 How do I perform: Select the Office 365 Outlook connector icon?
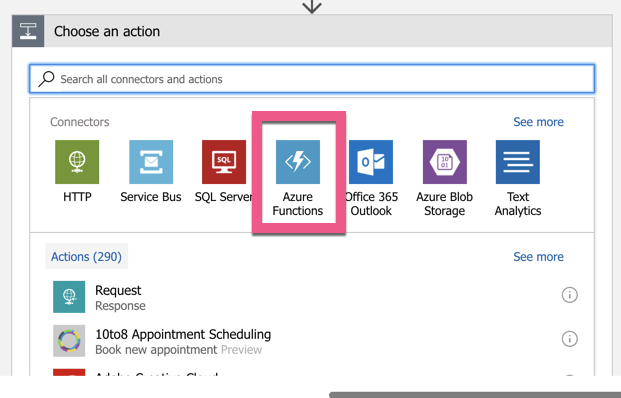tap(371, 162)
